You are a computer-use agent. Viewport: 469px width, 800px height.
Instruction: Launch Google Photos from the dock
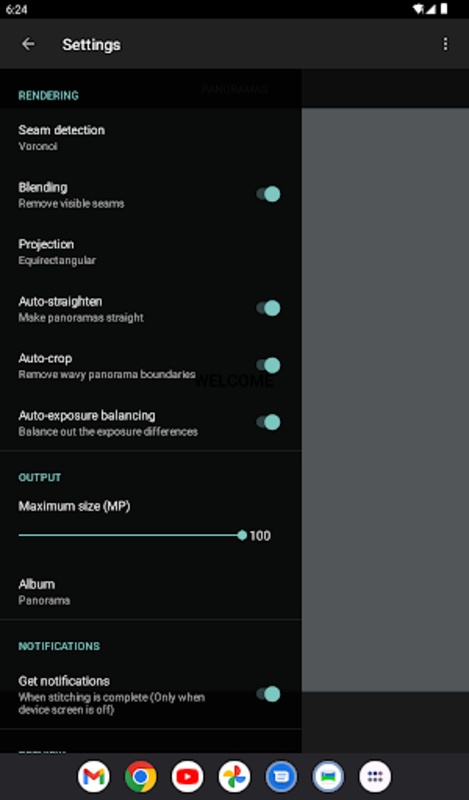(x=234, y=777)
